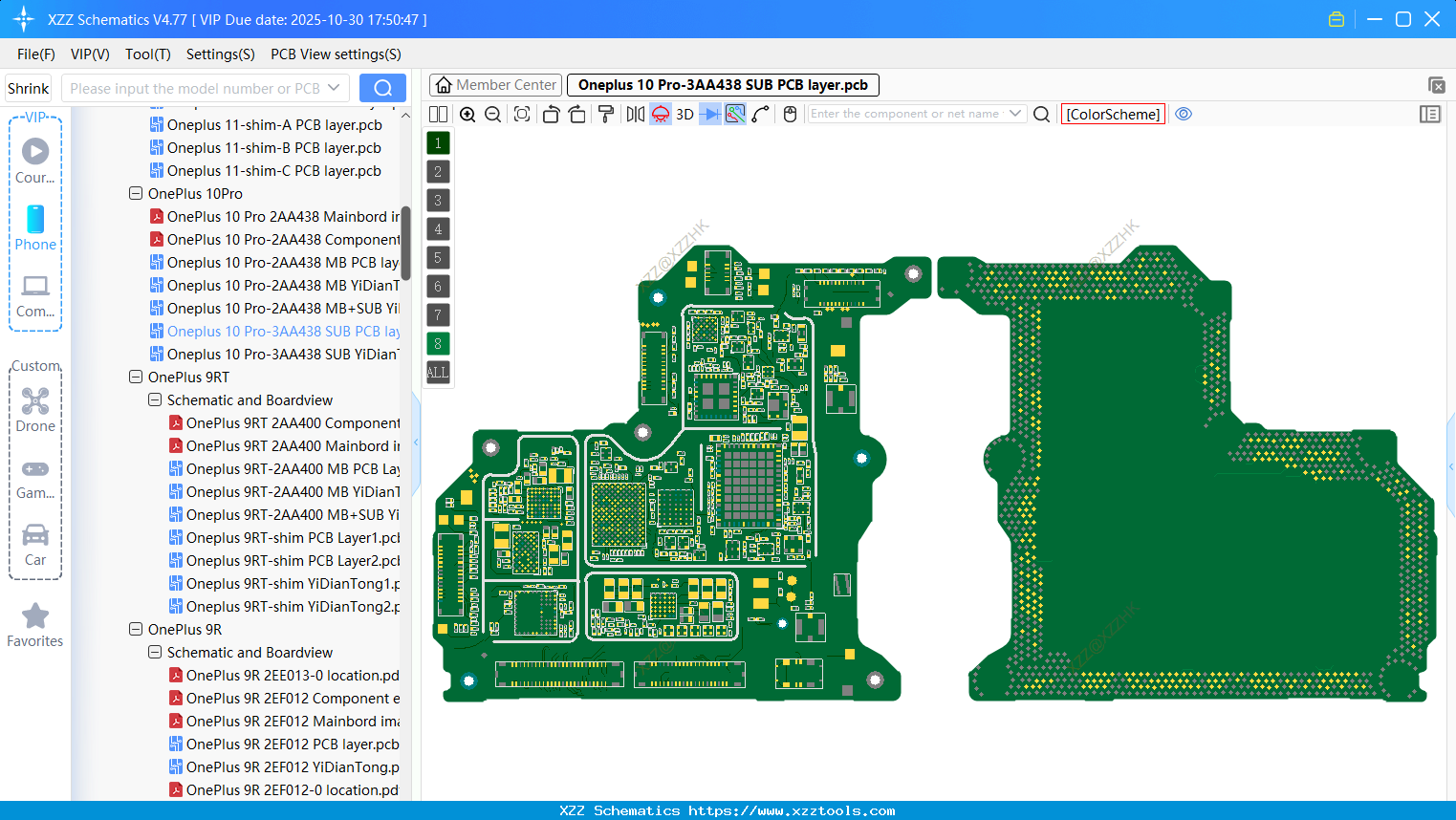The image size is (1456, 820).
Task: Rotate the PCB view left
Action: (551, 114)
